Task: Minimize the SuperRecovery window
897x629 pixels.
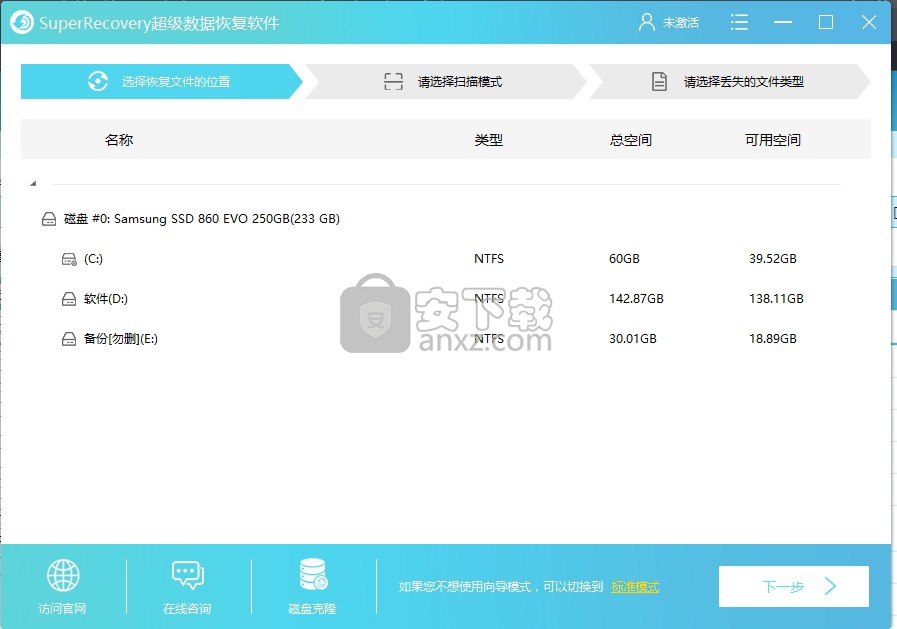Action: point(783,22)
